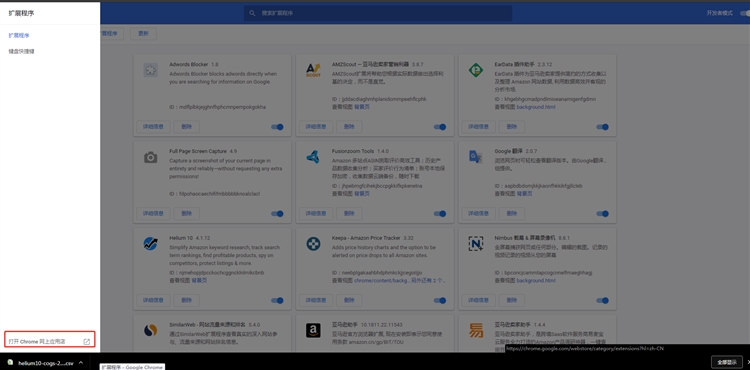Click the Fusionzoom Tools blue logo
Image resolution: width=750 pixels, height=370 pixels.
pos(313,157)
